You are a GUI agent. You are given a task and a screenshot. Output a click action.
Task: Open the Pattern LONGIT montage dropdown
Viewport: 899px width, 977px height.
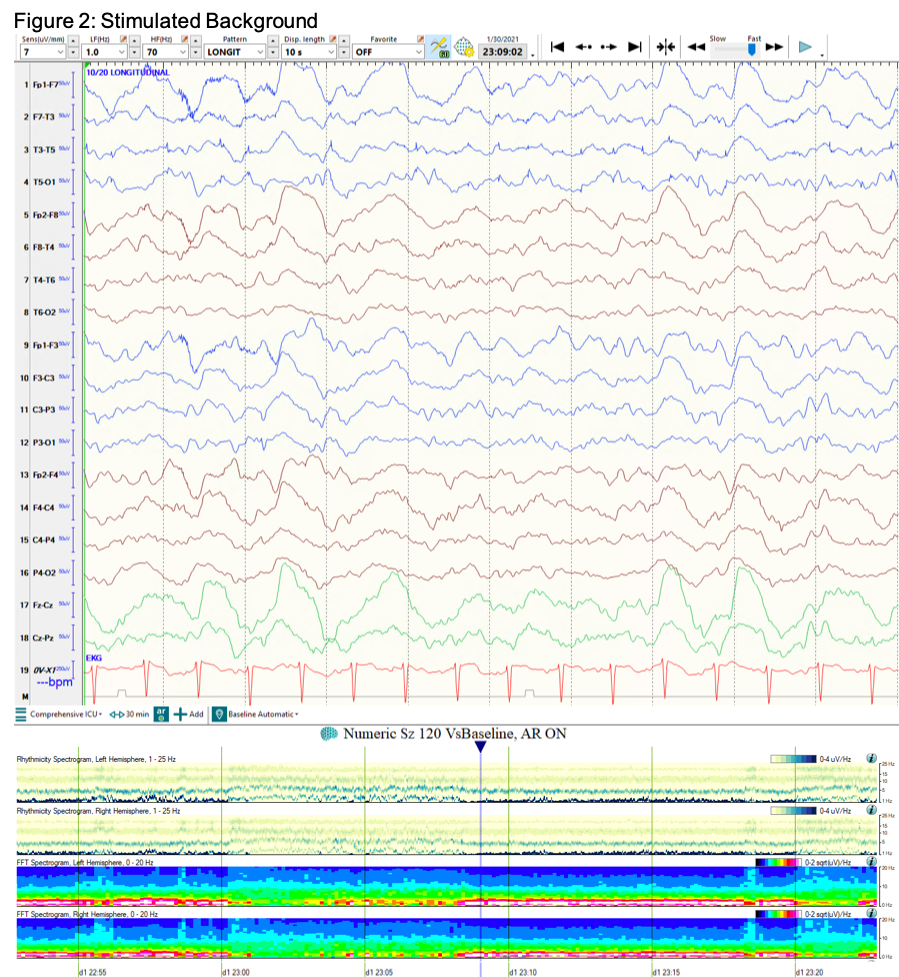coord(260,51)
